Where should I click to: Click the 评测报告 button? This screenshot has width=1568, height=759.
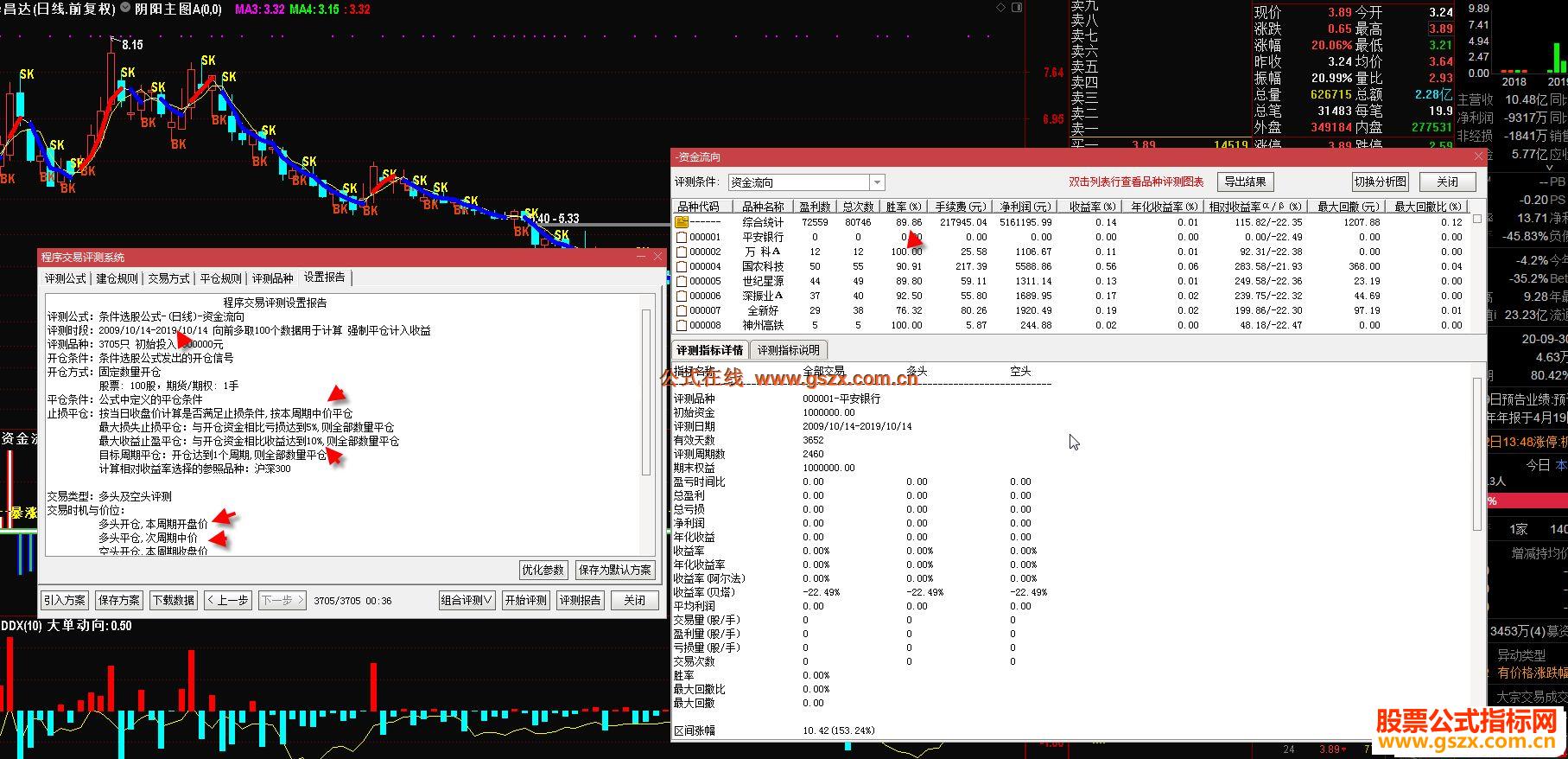581,600
